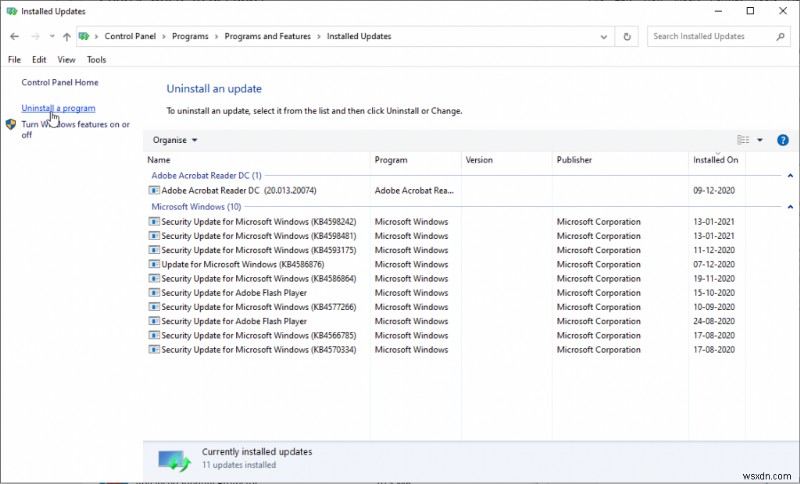Select Adobe Flash Player update dated 15-10-2020

[234, 293]
